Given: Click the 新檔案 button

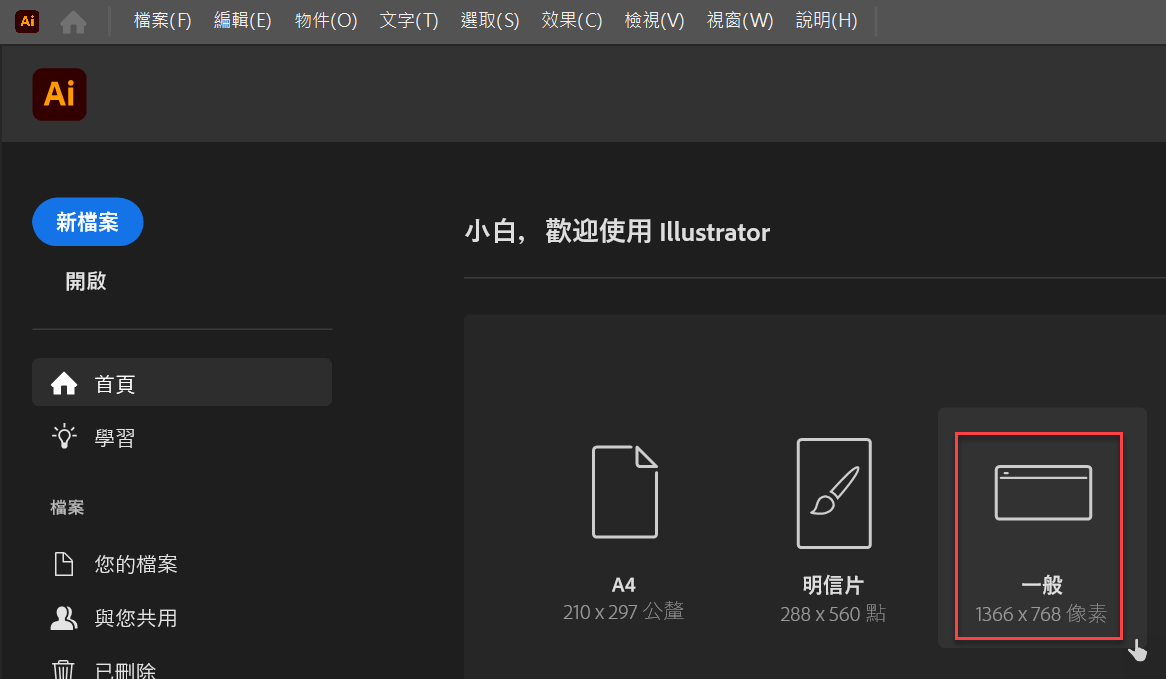Looking at the screenshot, I should pyautogui.click(x=88, y=222).
